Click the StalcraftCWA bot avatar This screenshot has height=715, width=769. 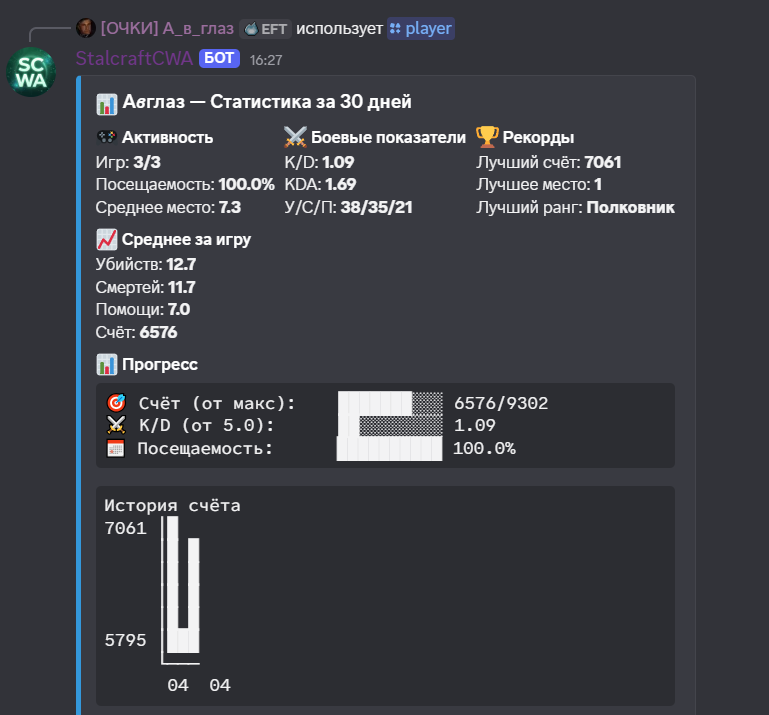[x=30, y=72]
